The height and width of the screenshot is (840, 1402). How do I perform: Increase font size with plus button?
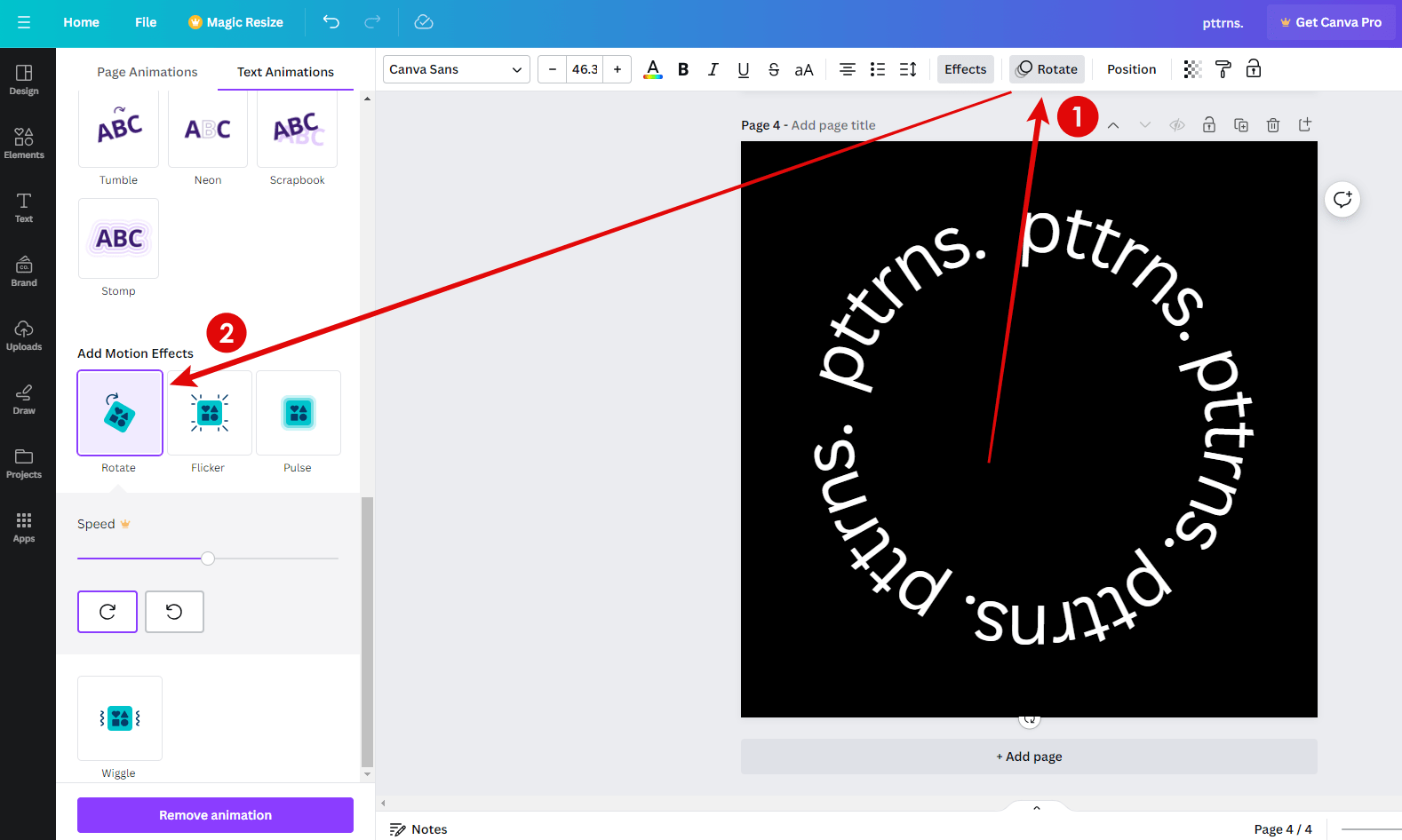[617, 69]
